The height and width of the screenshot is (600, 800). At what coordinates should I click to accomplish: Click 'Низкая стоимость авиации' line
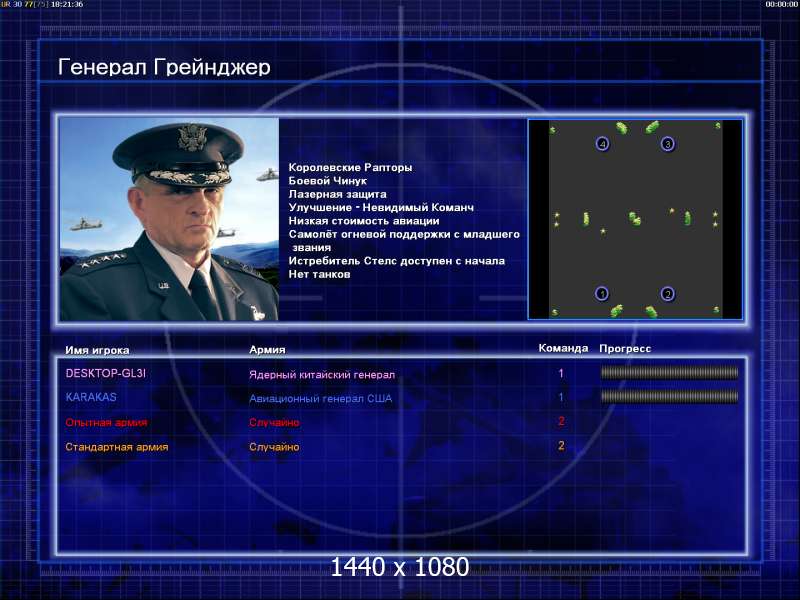click(364, 221)
